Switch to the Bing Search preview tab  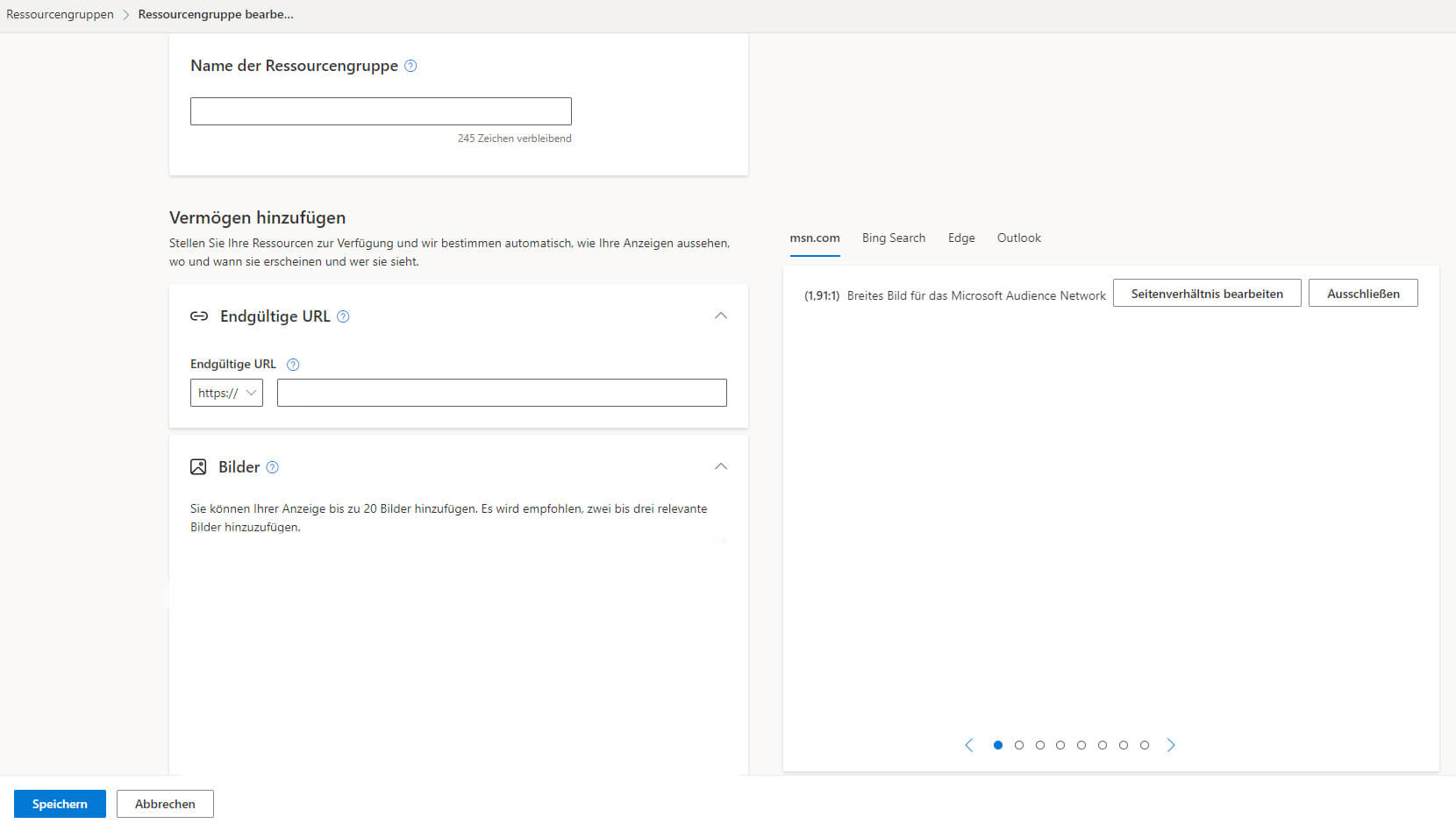pos(893,238)
